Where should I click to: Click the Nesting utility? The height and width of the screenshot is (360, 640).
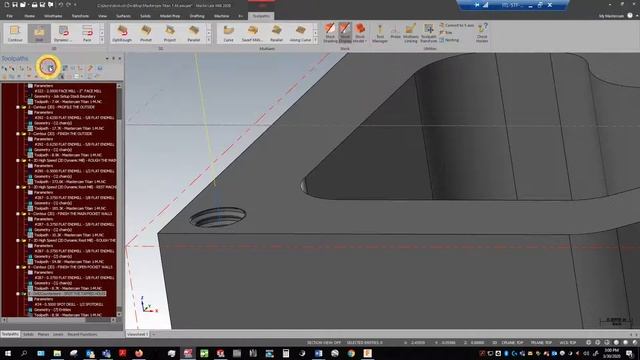(449, 40)
